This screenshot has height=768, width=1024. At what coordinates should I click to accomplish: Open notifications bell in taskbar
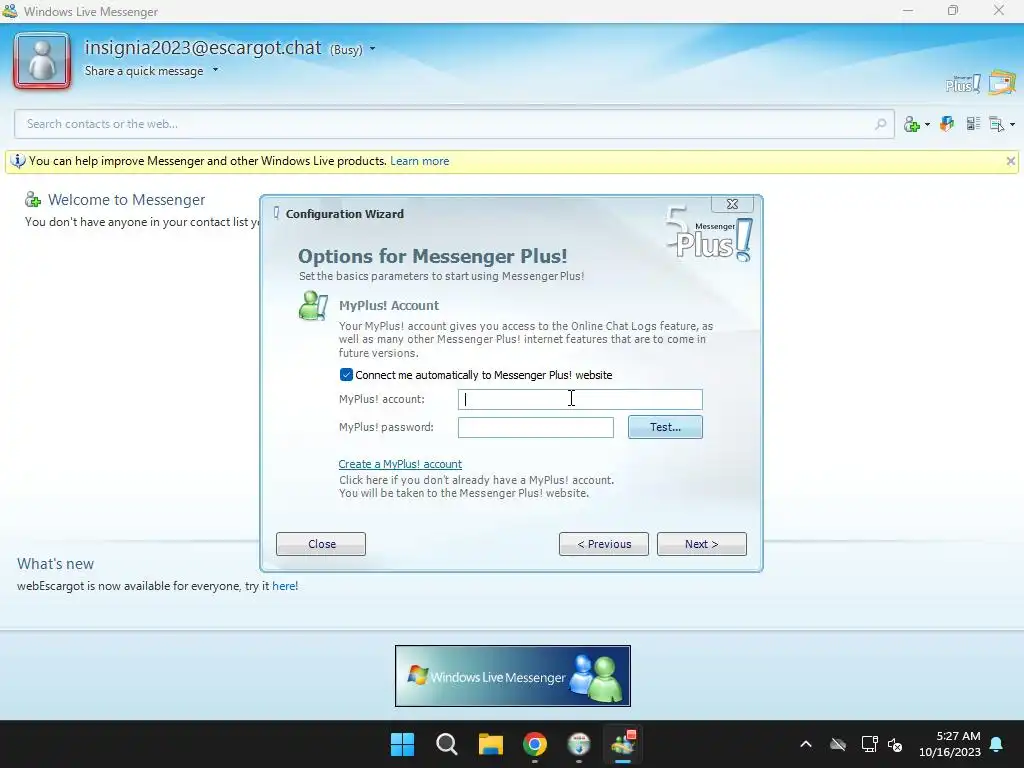click(997, 744)
